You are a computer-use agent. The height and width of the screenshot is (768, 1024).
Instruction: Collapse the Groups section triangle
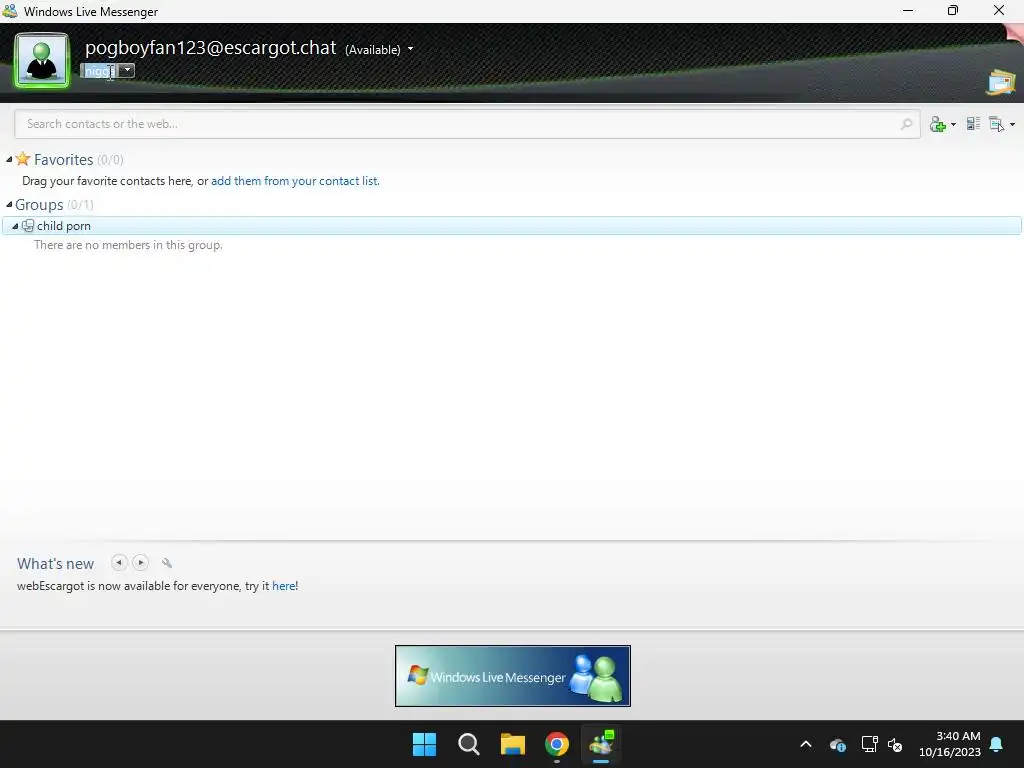click(9, 204)
